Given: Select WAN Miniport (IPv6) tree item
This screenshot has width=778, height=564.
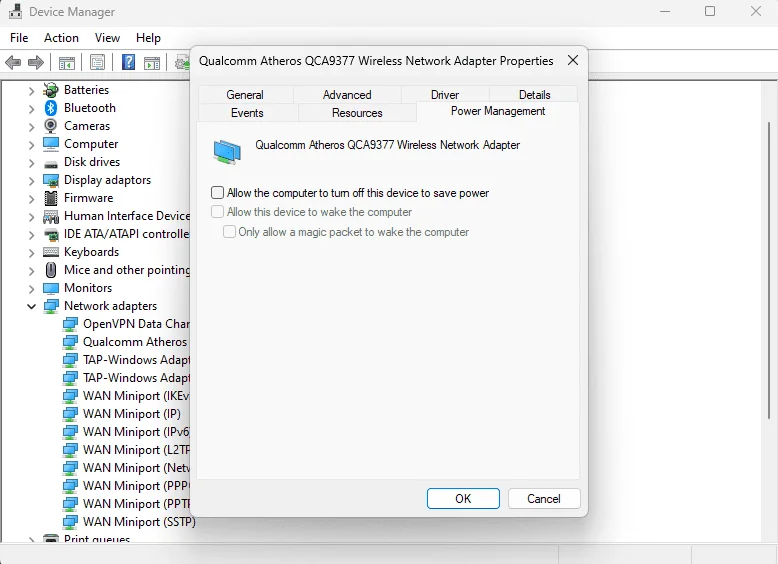Looking at the screenshot, I should (135, 432).
